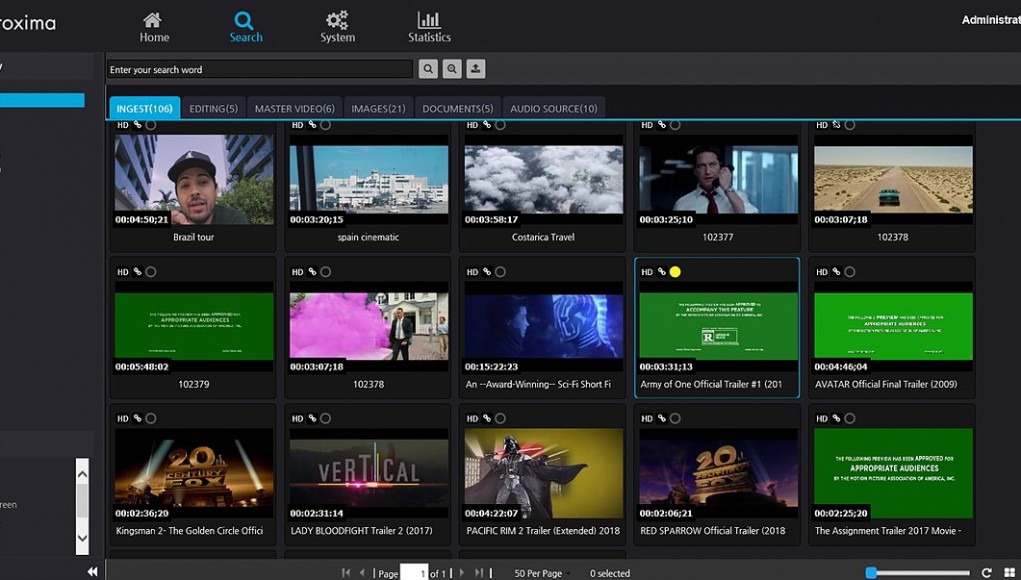
Task: Click the "0 selected" status text
Action: pyautogui.click(x=610, y=573)
